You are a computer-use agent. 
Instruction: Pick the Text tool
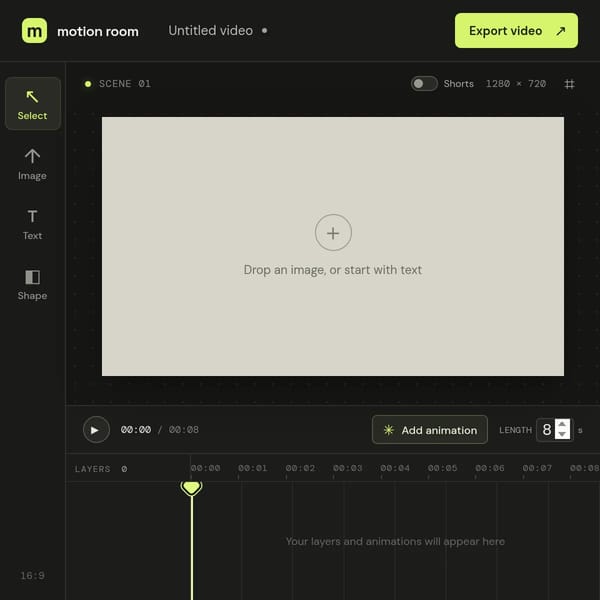pos(33,224)
